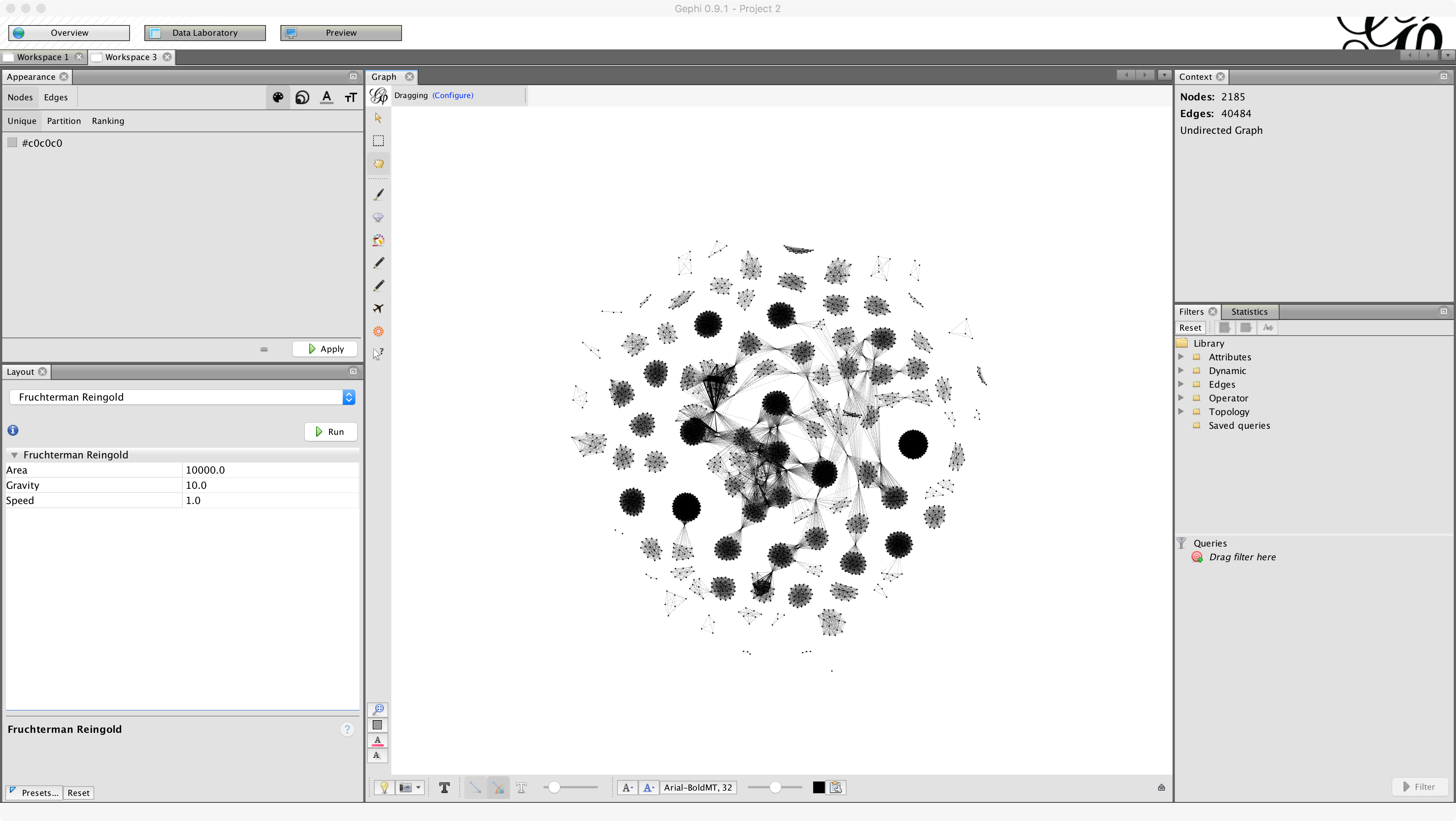The height and width of the screenshot is (821, 1456).
Task: Open the Partition appearance tab
Action: point(64,121)
